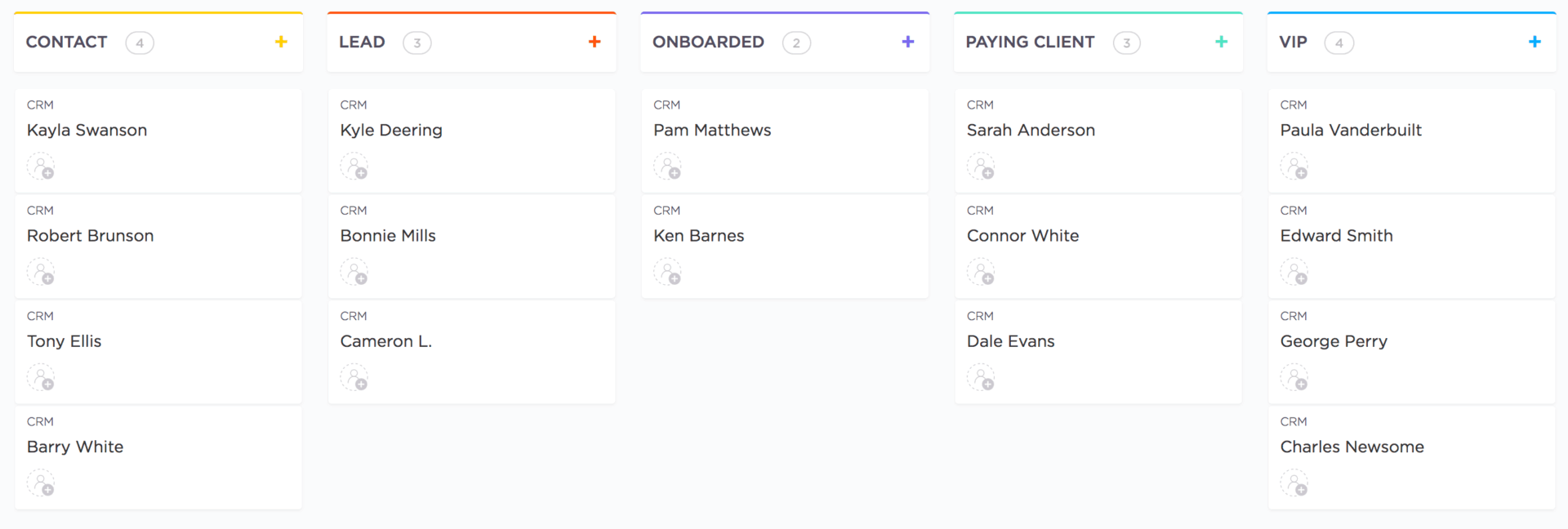Click the CONTACT column header
This screenshot has width=1568, height=529.
click(x=66, y=42)
